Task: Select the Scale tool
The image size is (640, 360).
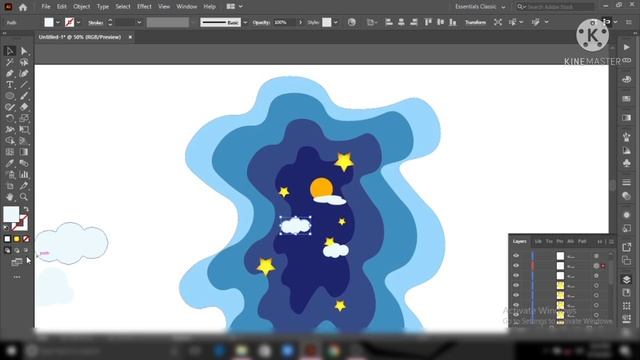Action: pos(24,118)
